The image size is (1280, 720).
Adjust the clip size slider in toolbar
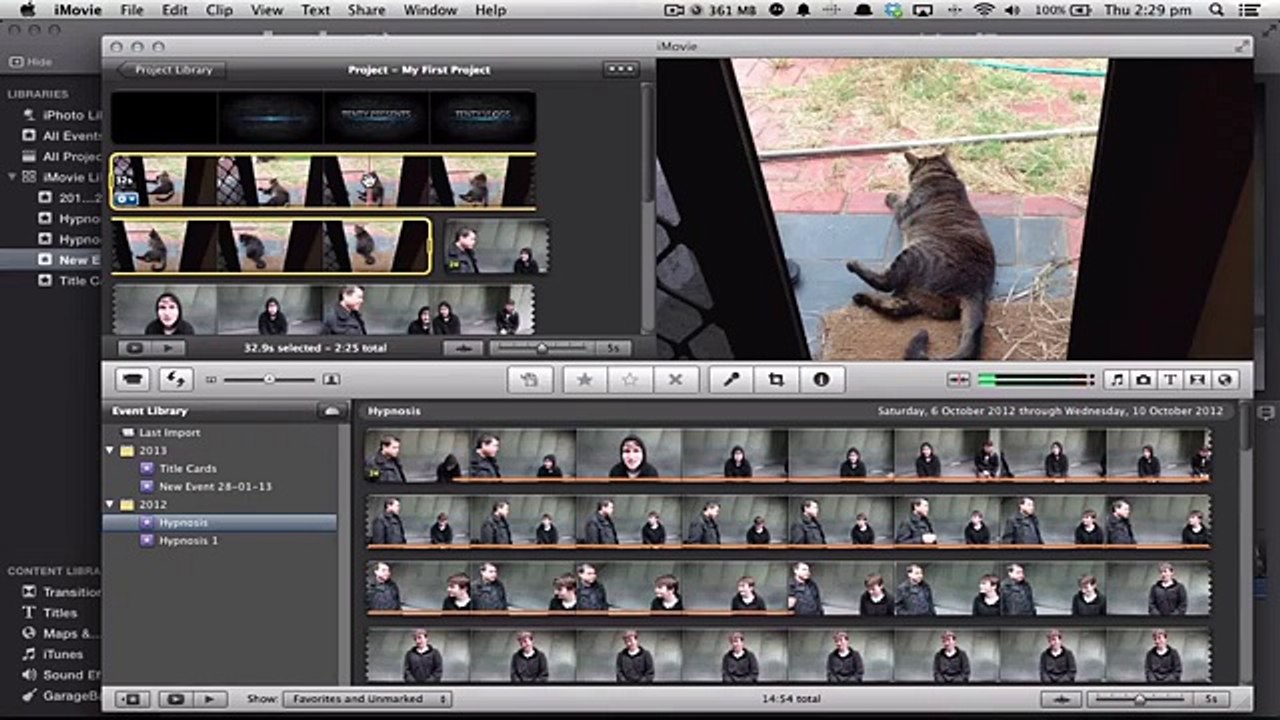pyautogui.click(x=269, y=380)
